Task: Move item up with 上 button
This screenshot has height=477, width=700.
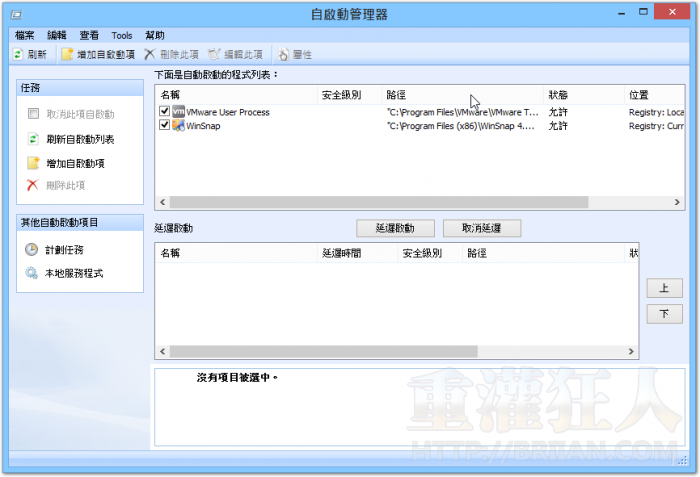Action: pos(664,288)
